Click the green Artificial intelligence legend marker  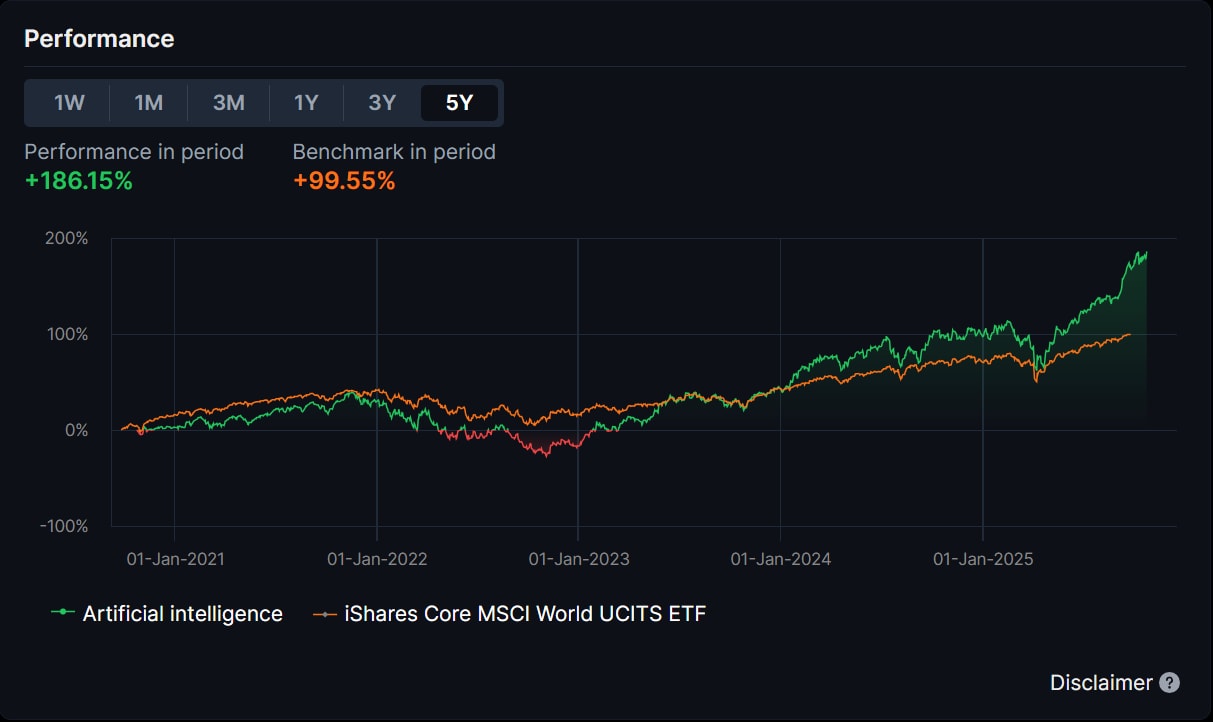pyautogui.click(x=64, y=613)
